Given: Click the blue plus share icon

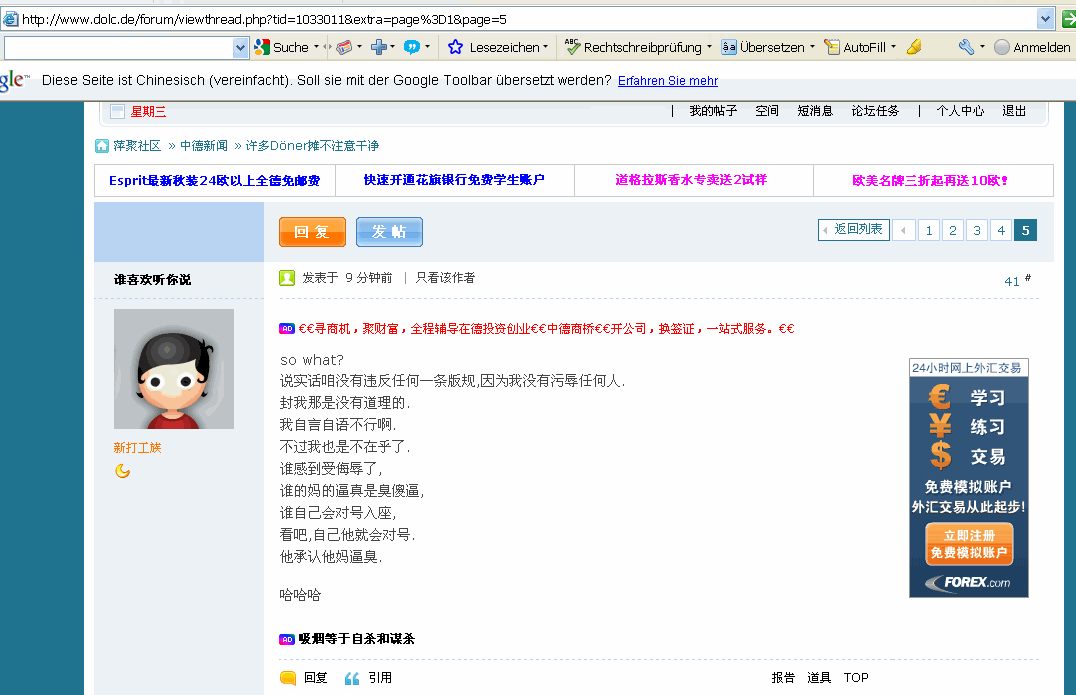Looking at the screenshot, I should [x=379, y=47].
